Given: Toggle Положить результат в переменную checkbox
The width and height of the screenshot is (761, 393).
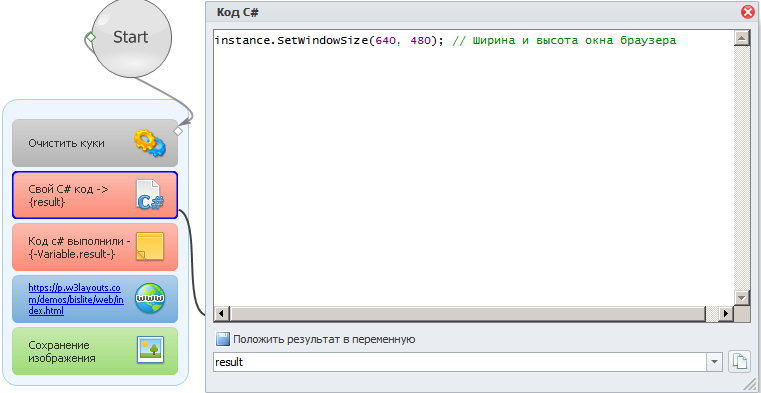Looking at the screenshot, I should point(223,339).
